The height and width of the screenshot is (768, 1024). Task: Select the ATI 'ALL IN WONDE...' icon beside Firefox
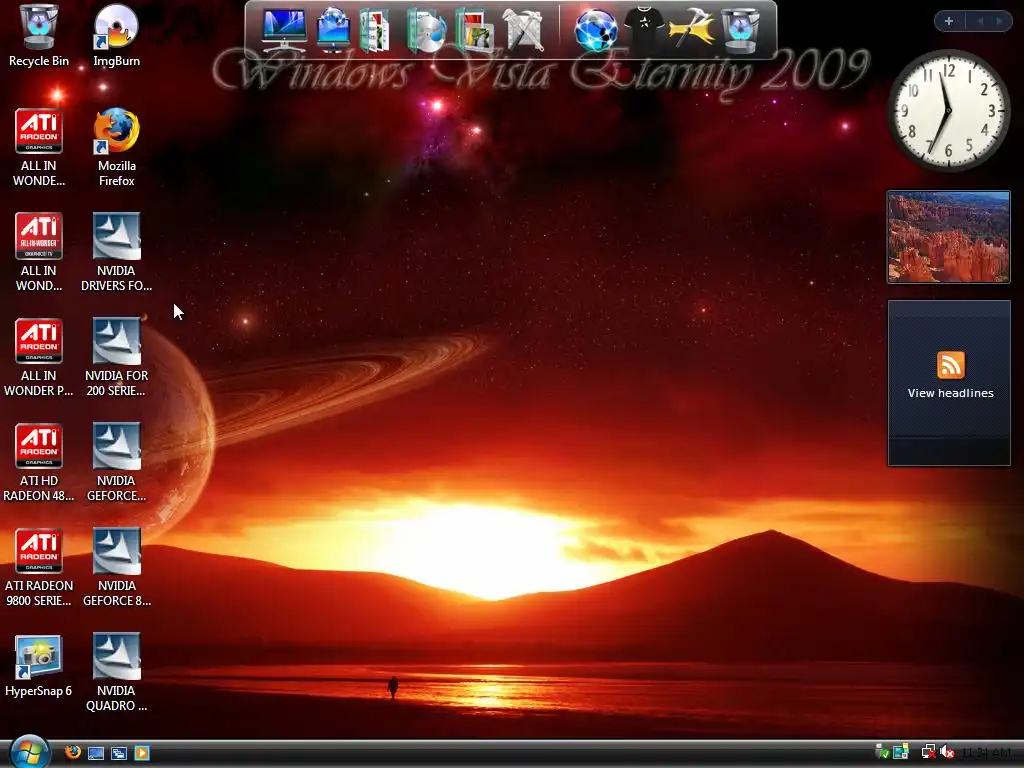39,147
